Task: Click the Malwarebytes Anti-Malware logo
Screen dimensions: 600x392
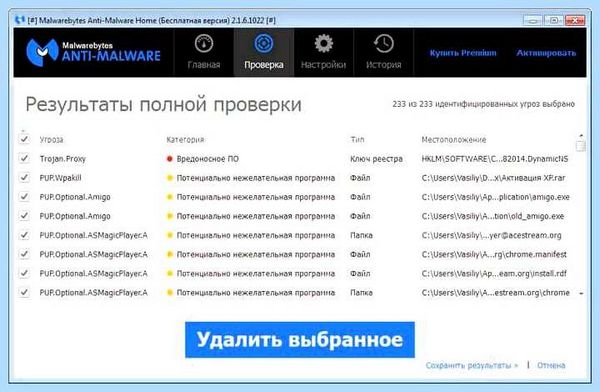Action: click(x=93, y=52)
